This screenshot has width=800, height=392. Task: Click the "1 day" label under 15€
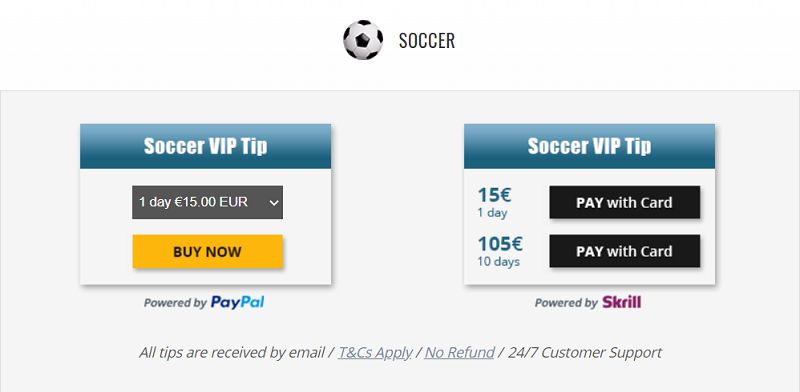coord(492,213)
